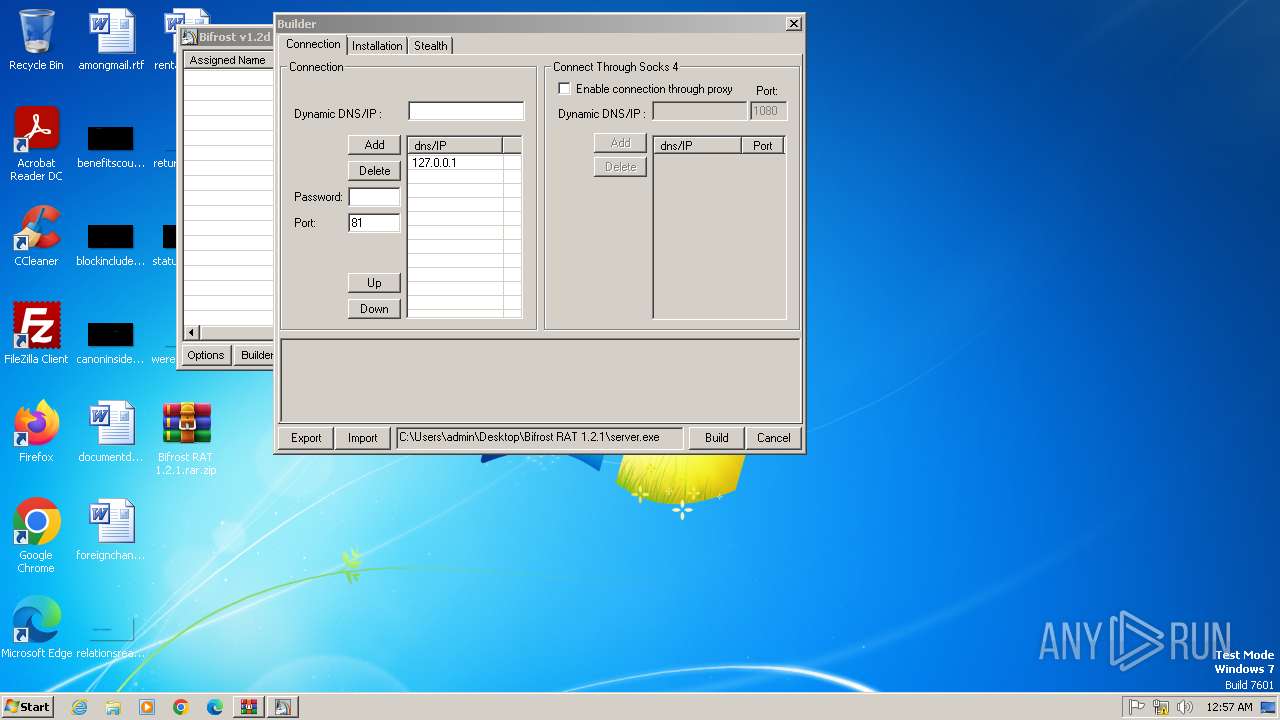Image resolution: width=1280 pixels, height=720 pixels.
Task: Launch Microsoft Edge desktop shortcut
Action: point(36,627)
